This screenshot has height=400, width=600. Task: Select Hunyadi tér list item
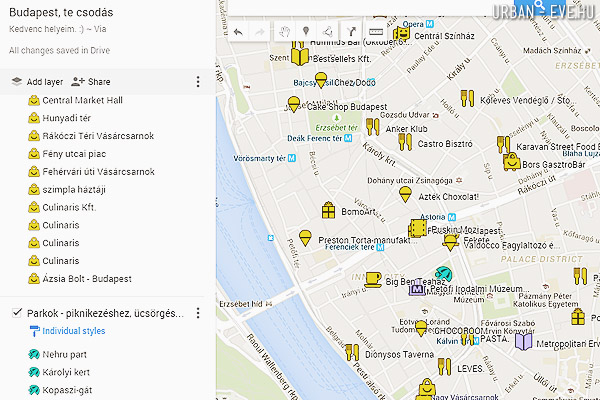click(x=60, y=118)
